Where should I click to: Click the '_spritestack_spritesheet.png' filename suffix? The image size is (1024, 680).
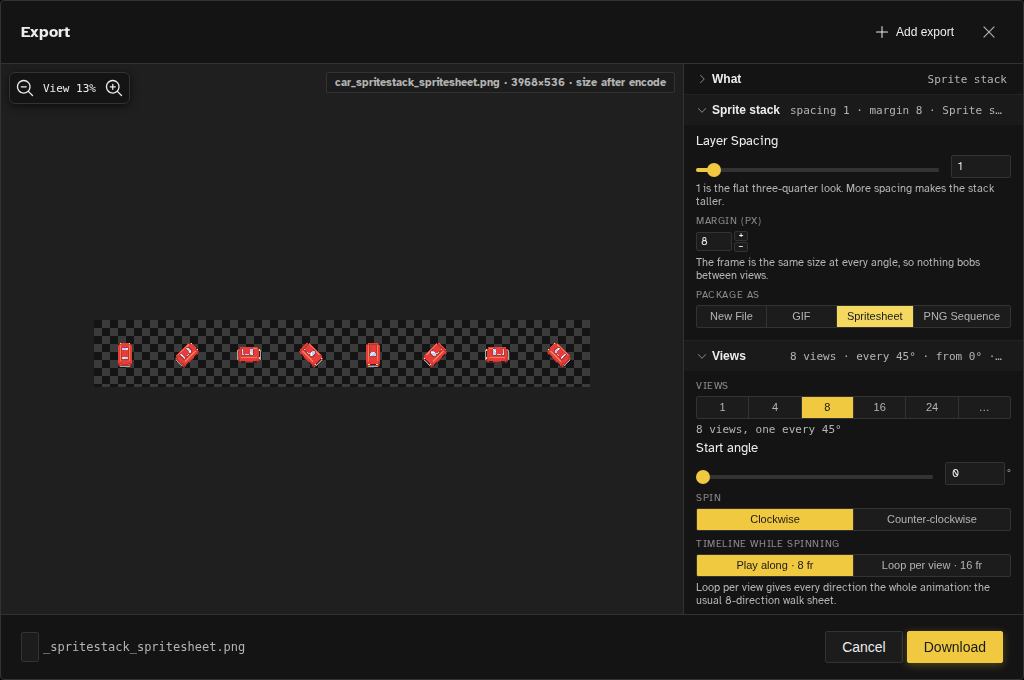(x=144, y=647)
